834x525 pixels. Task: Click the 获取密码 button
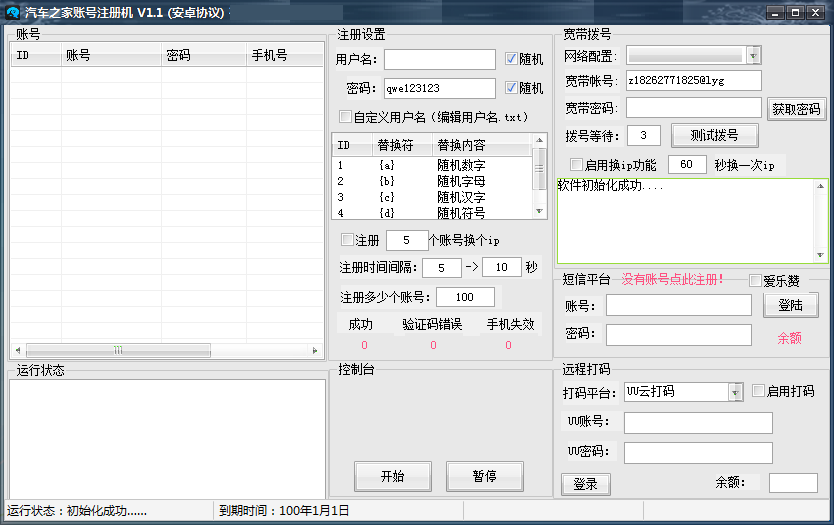coord(796,109)
